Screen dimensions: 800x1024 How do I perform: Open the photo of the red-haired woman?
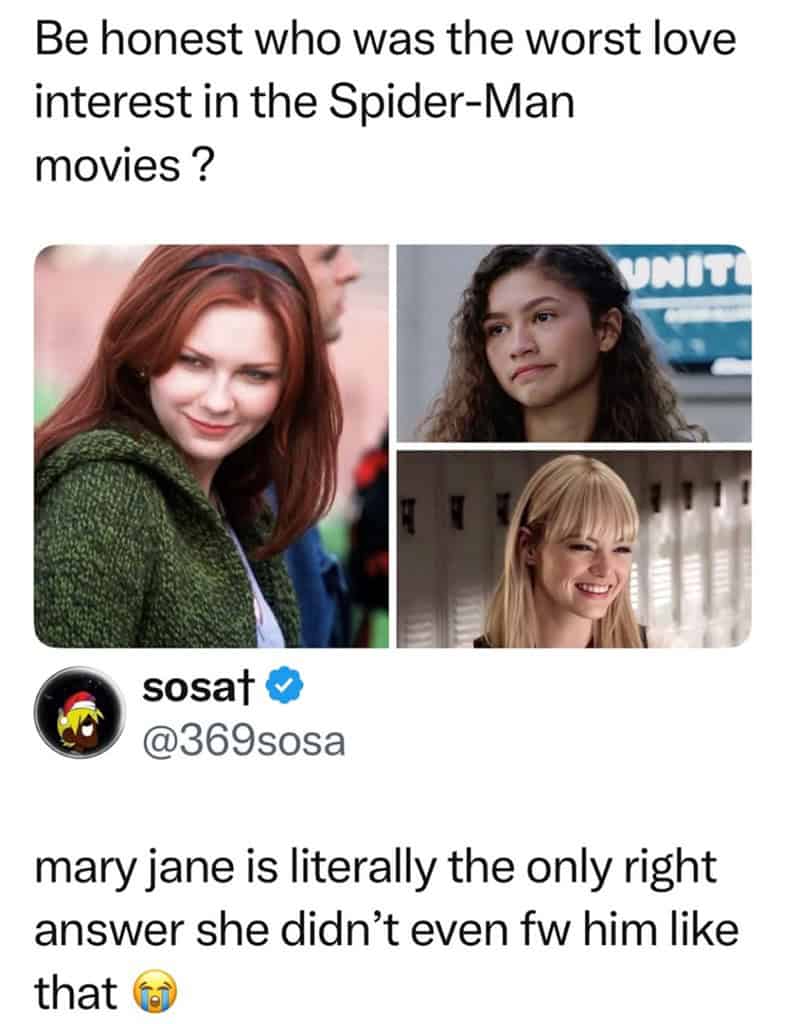pos(211,446)
